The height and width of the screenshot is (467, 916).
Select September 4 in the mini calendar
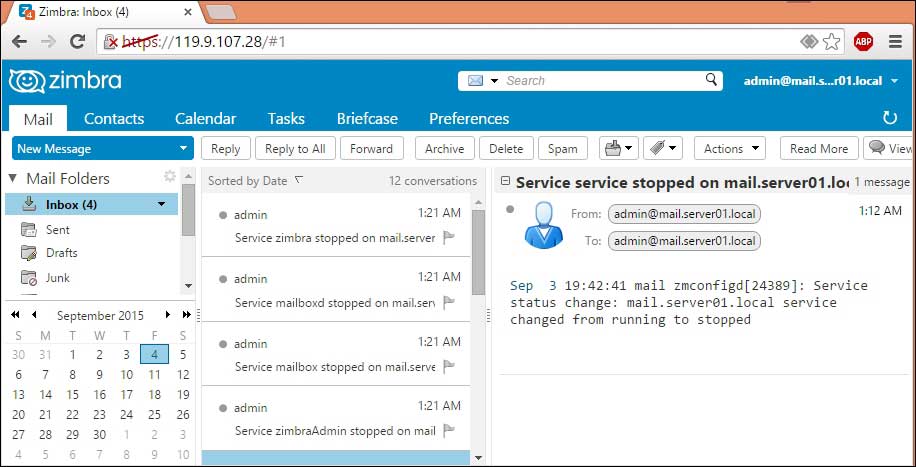[x=154, y=354]
